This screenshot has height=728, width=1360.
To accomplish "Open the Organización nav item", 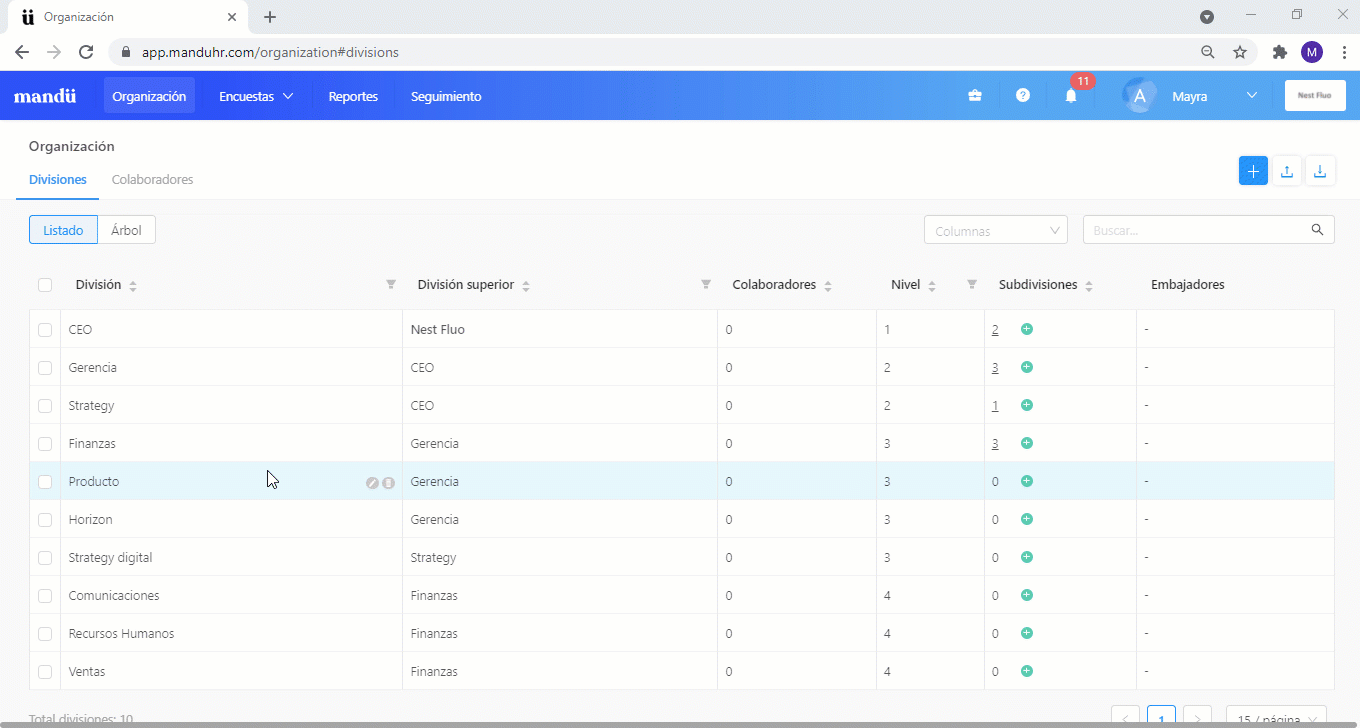I will [149, 96].
